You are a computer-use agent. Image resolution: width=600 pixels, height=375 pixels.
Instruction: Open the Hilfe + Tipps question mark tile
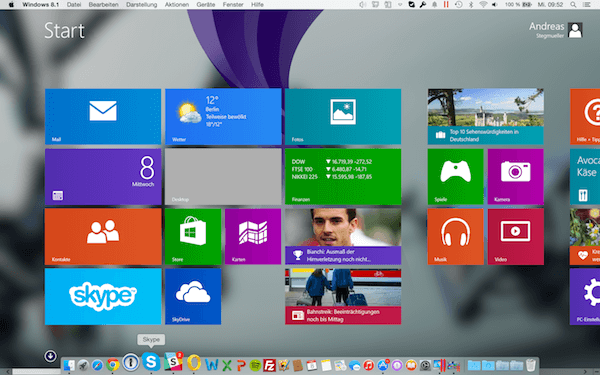click(585, 117)
